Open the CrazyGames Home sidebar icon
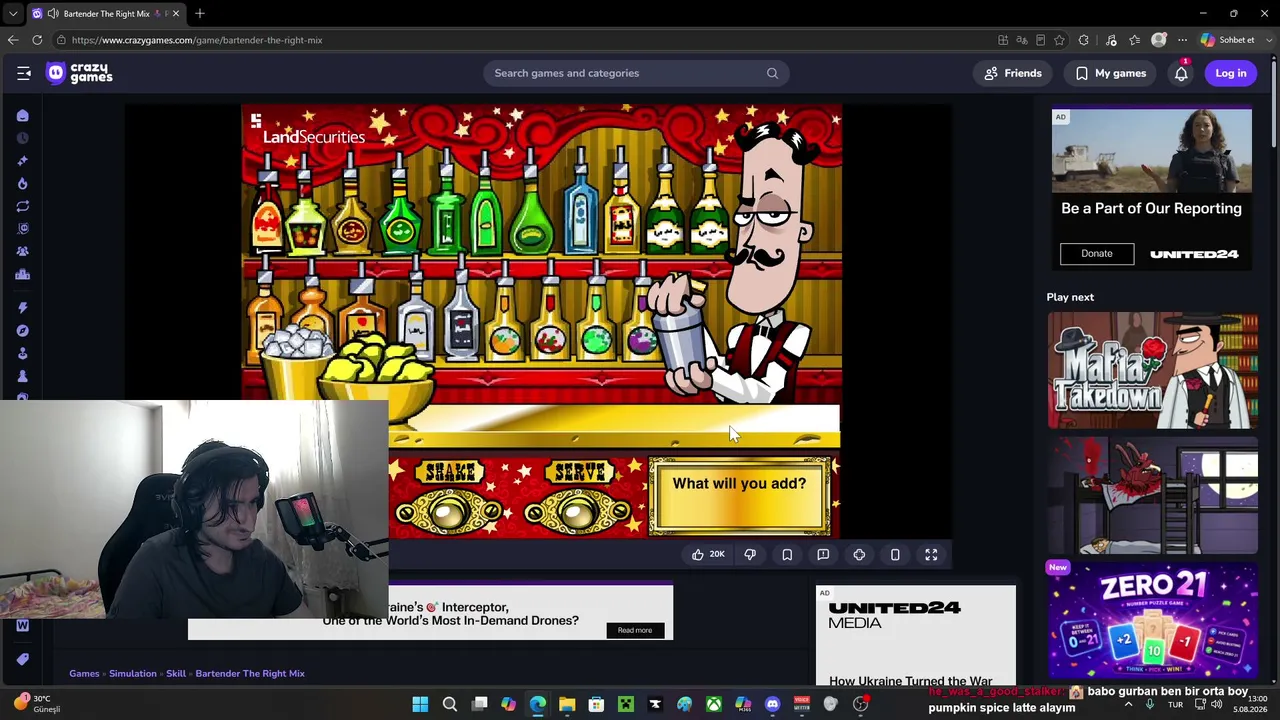 (22, 116)
